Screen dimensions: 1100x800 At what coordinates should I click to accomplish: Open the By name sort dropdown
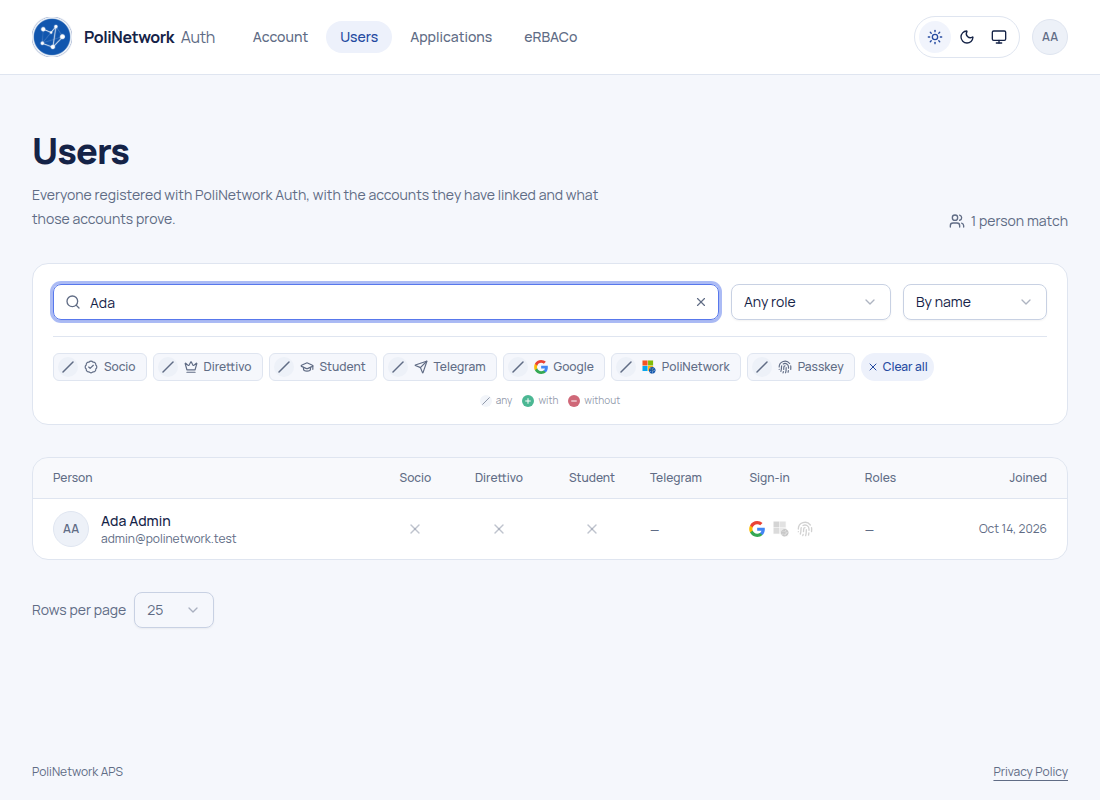[974, 302]
